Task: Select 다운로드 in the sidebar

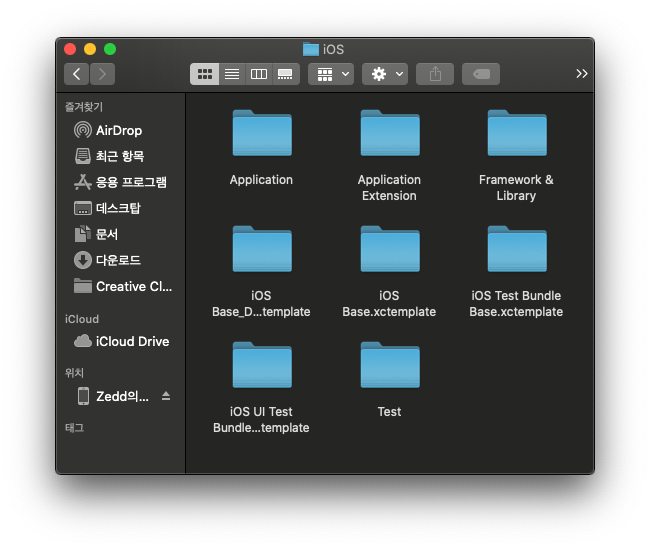Action: [x=122, y=260]
